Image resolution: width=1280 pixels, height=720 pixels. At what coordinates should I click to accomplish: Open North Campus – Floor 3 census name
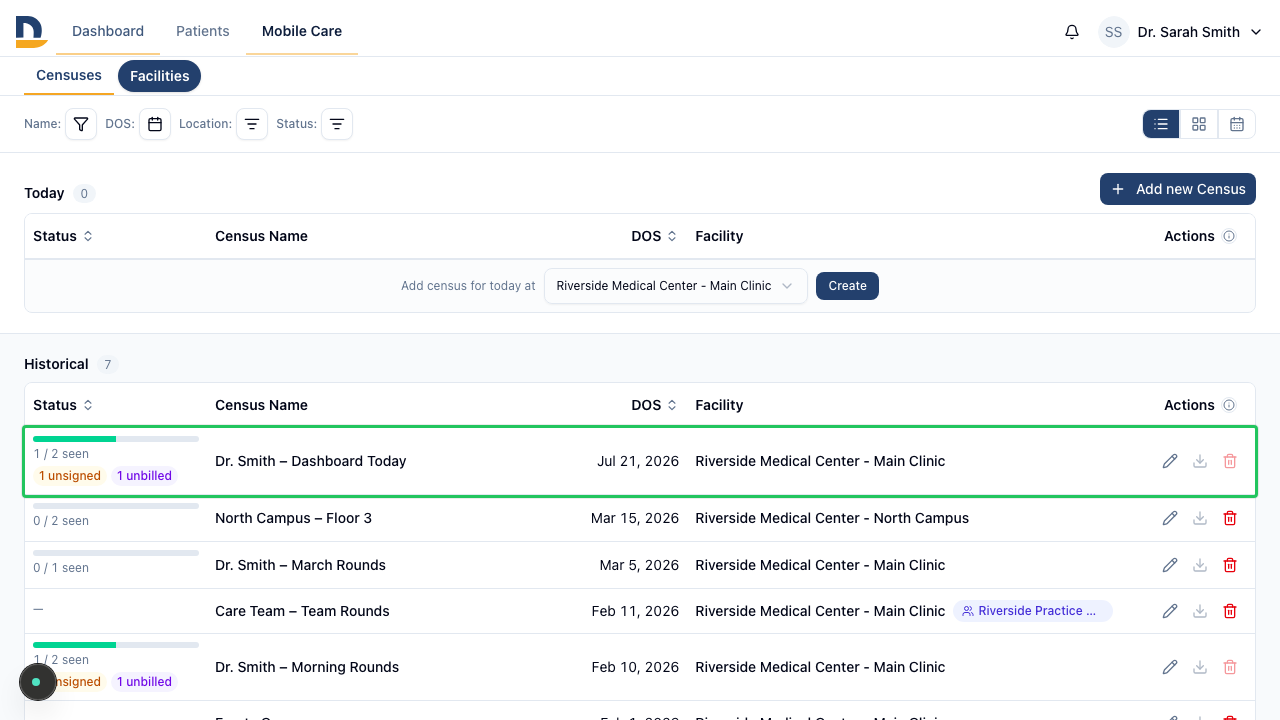(x=293, y=518)
